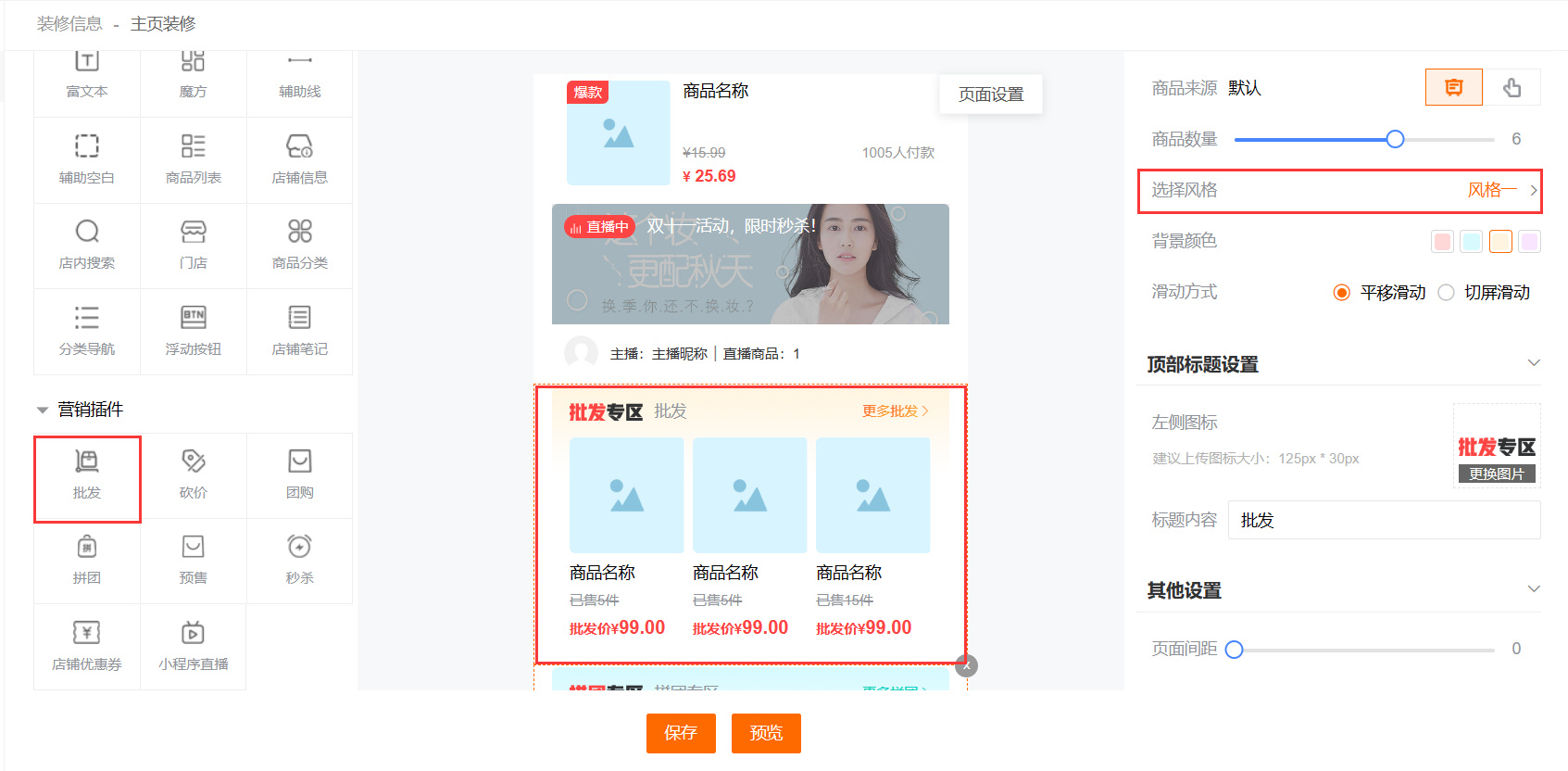Add the 砍价 bargain plugin

tap(193, 474)
